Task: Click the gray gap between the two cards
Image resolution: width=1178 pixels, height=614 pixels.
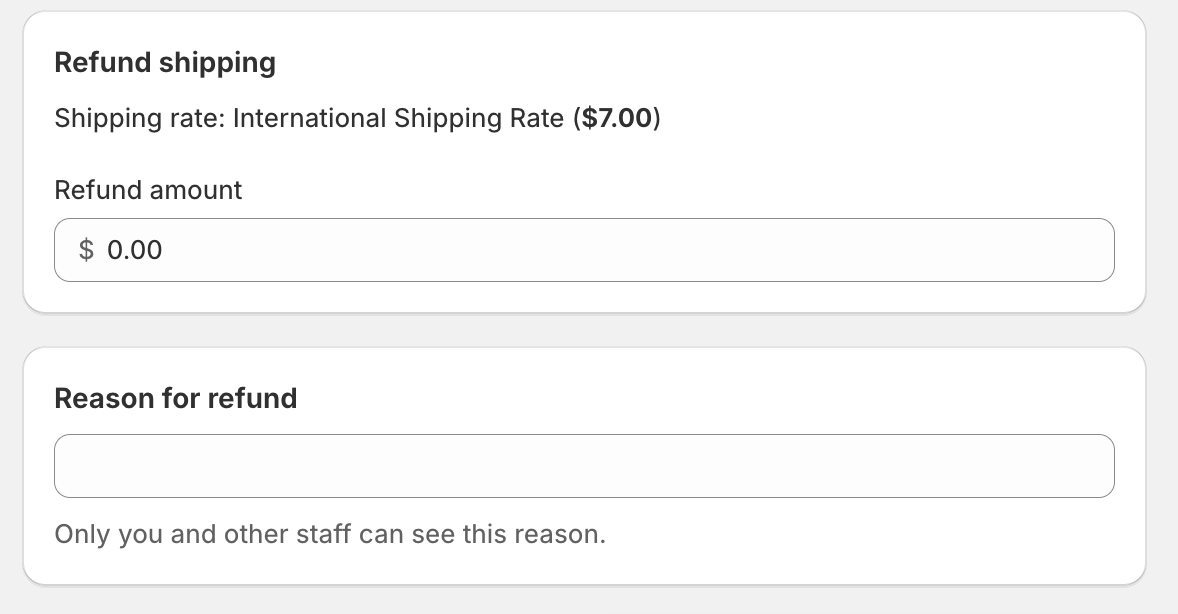Action: click(x=584, y=330)
